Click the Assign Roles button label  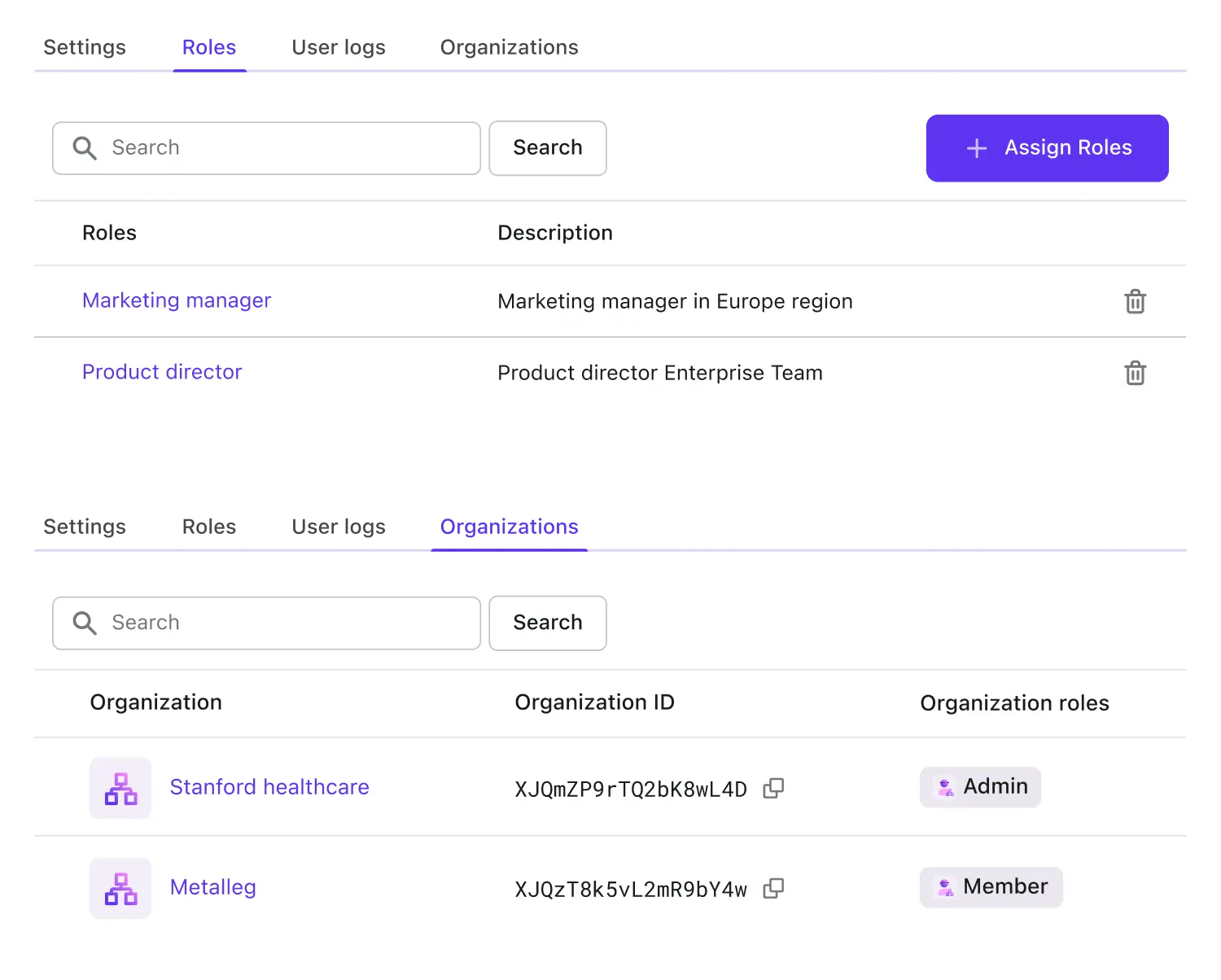[x=1068, y=147]
